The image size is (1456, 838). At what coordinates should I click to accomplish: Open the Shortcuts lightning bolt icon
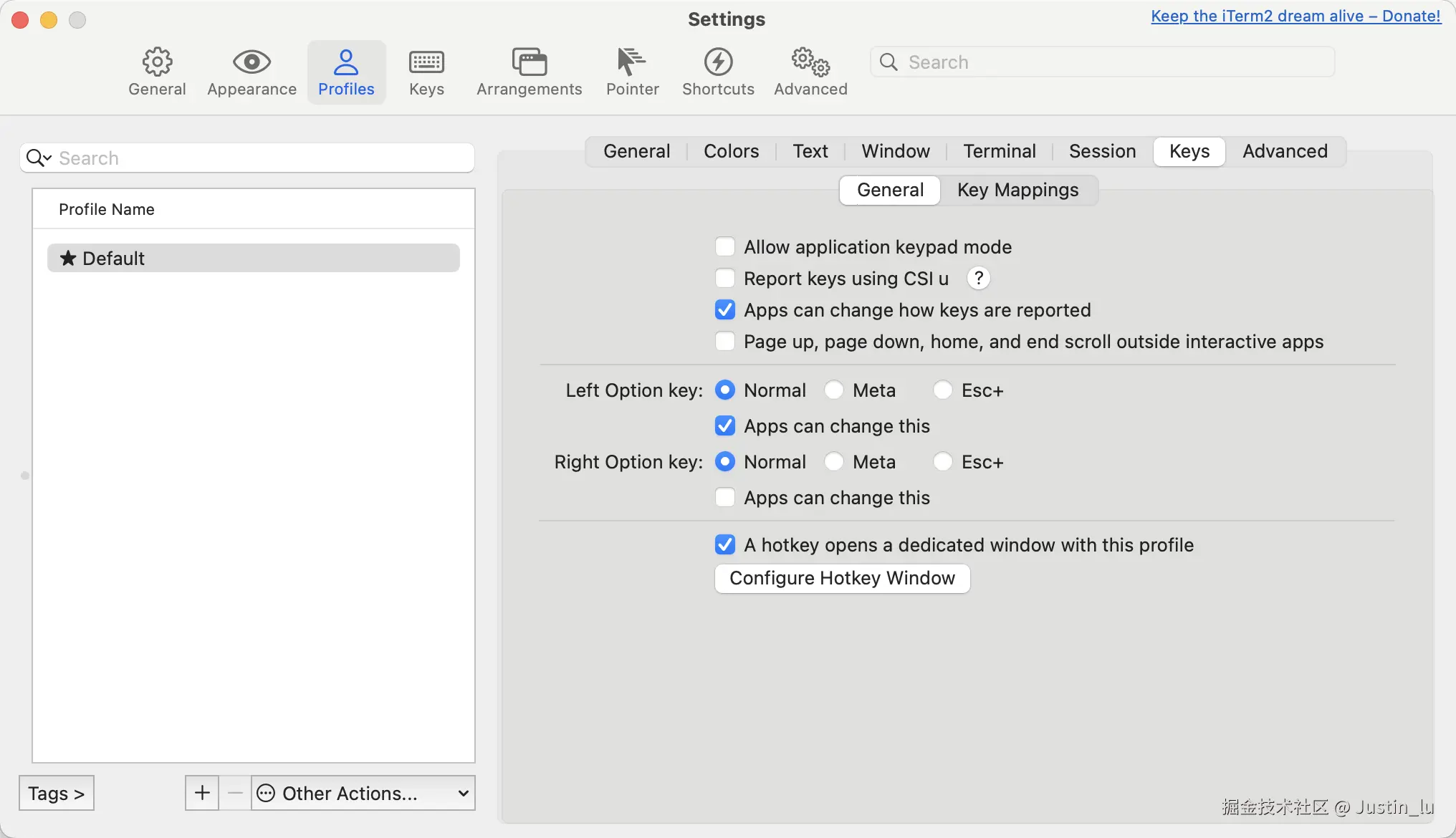pyautogui.click(x=718, y=62)
